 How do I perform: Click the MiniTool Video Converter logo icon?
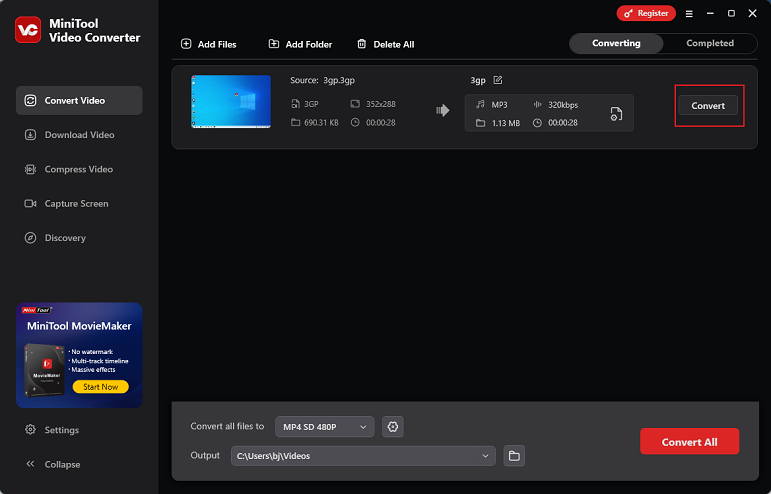[28, 30]
